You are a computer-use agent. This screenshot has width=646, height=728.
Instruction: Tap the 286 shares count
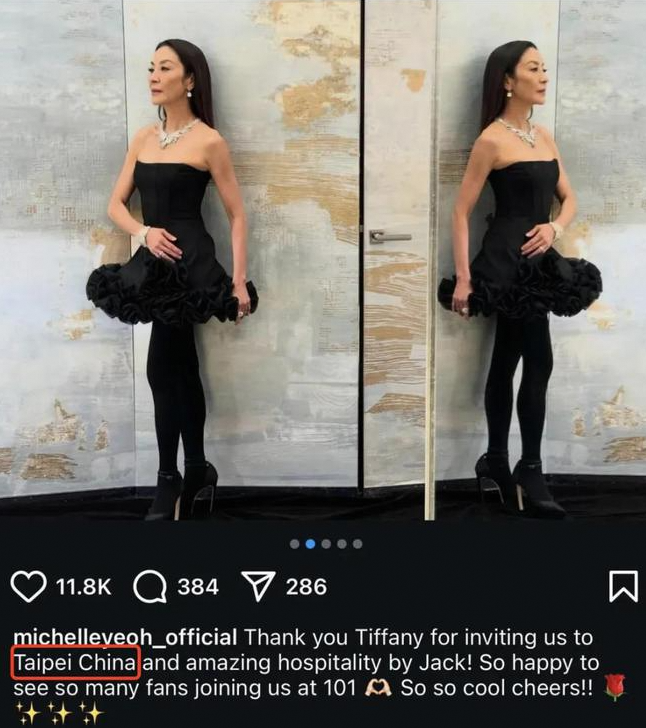coord(307,587)
